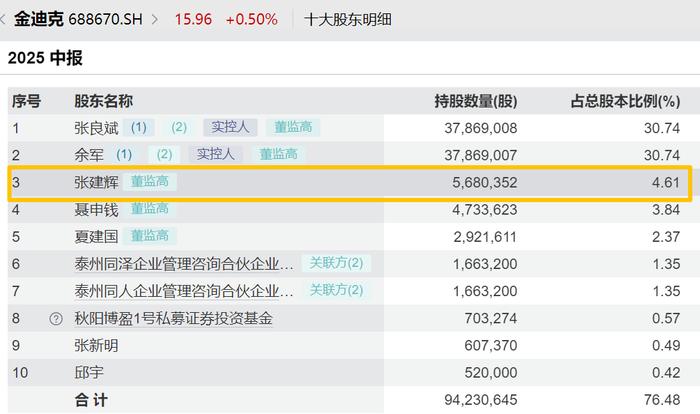
Task: Select shareholder 张新明 in row 9
Action: click(96, 345)
